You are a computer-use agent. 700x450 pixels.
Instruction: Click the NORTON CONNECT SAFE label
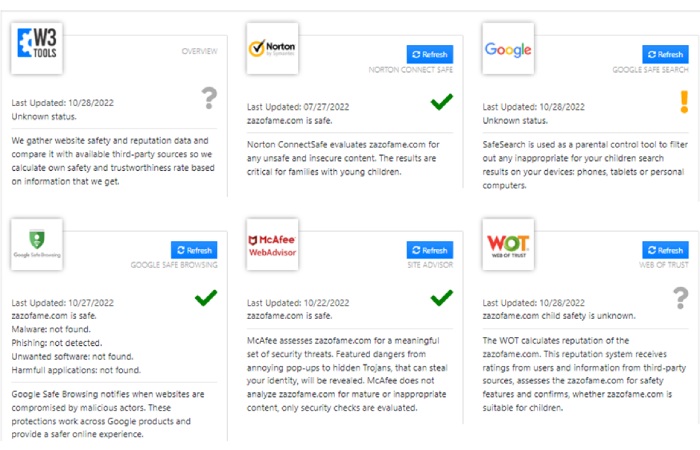tap(410, 70)
